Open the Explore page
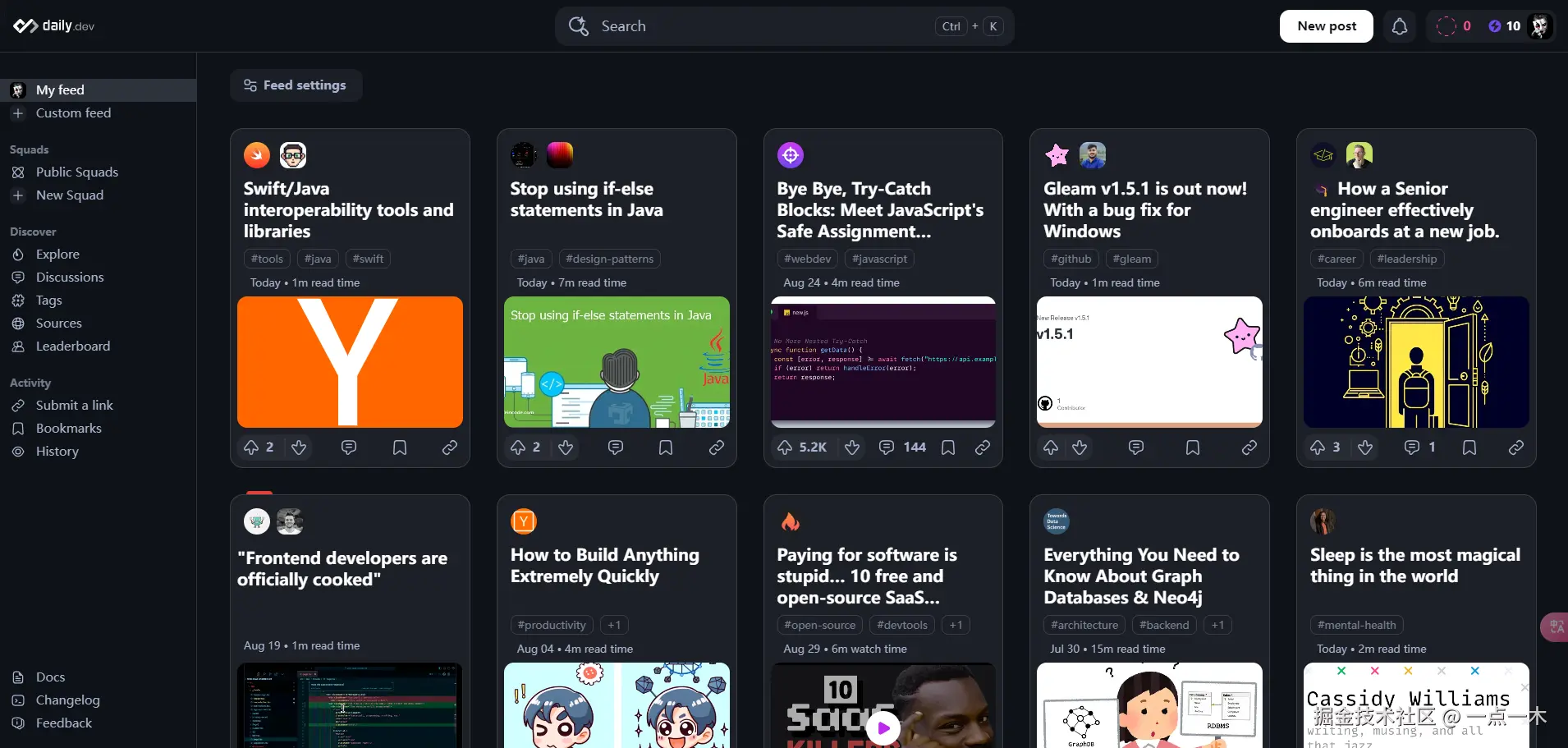 tap(57, 254)
